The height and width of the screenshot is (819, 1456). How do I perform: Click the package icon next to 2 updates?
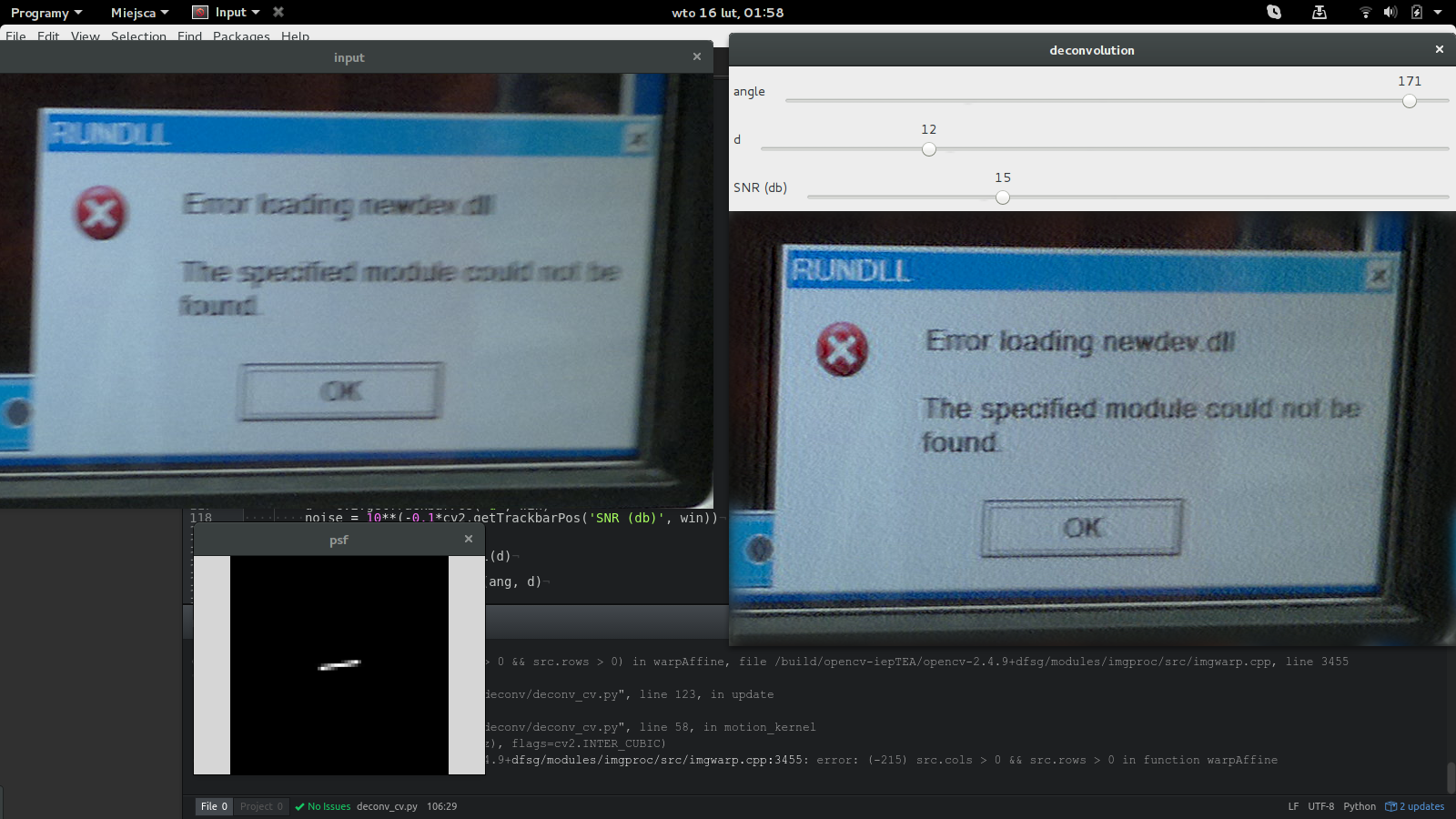coord(1390,806)
